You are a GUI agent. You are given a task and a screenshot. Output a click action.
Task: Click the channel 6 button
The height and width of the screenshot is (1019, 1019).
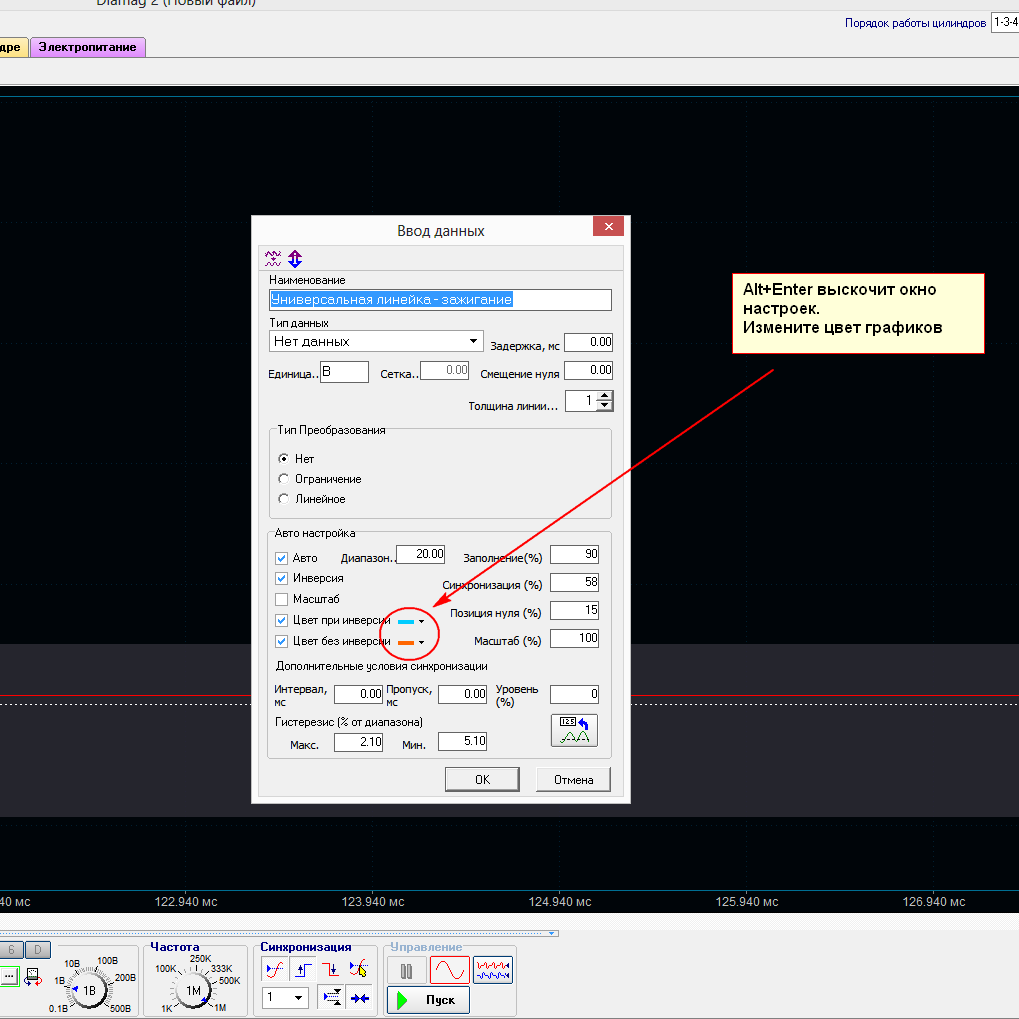[x=11, y=949]
